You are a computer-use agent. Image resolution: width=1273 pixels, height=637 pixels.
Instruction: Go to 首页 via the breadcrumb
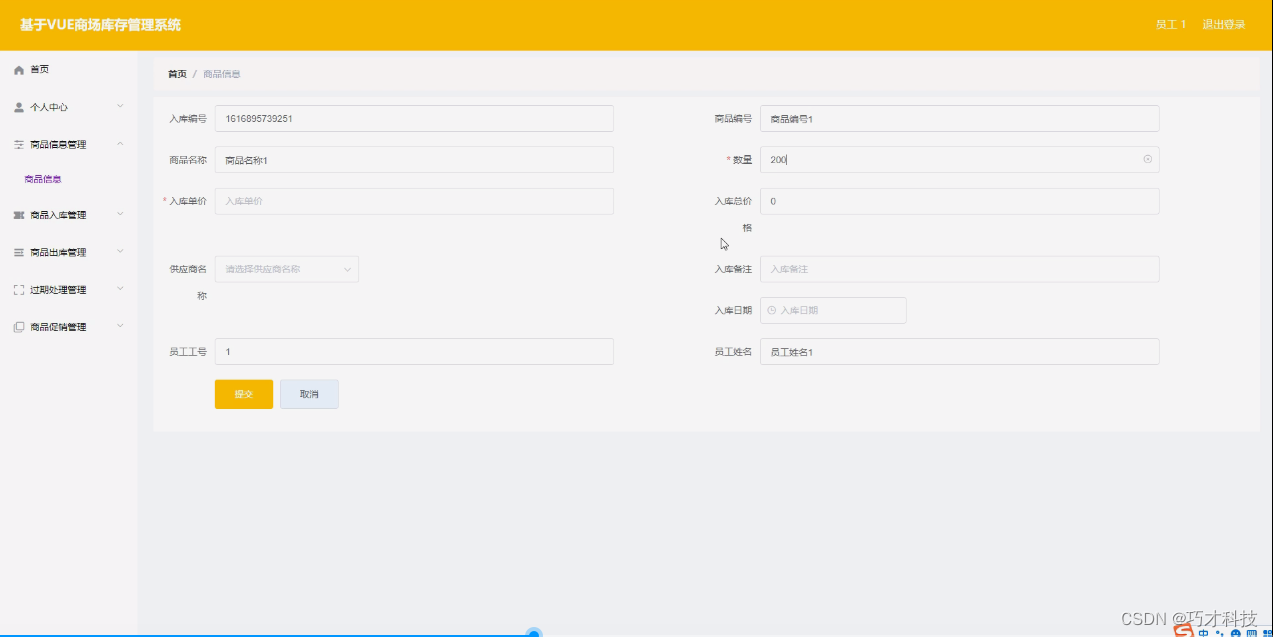coord(176,73)
